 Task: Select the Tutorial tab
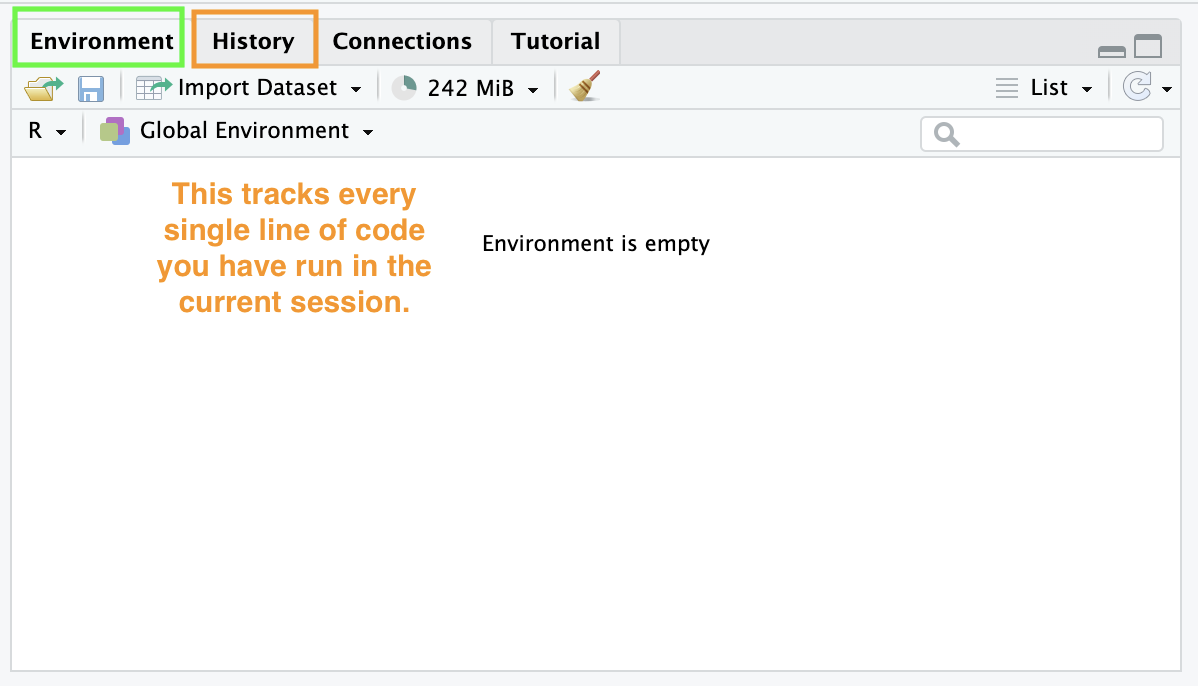[555, 41]
